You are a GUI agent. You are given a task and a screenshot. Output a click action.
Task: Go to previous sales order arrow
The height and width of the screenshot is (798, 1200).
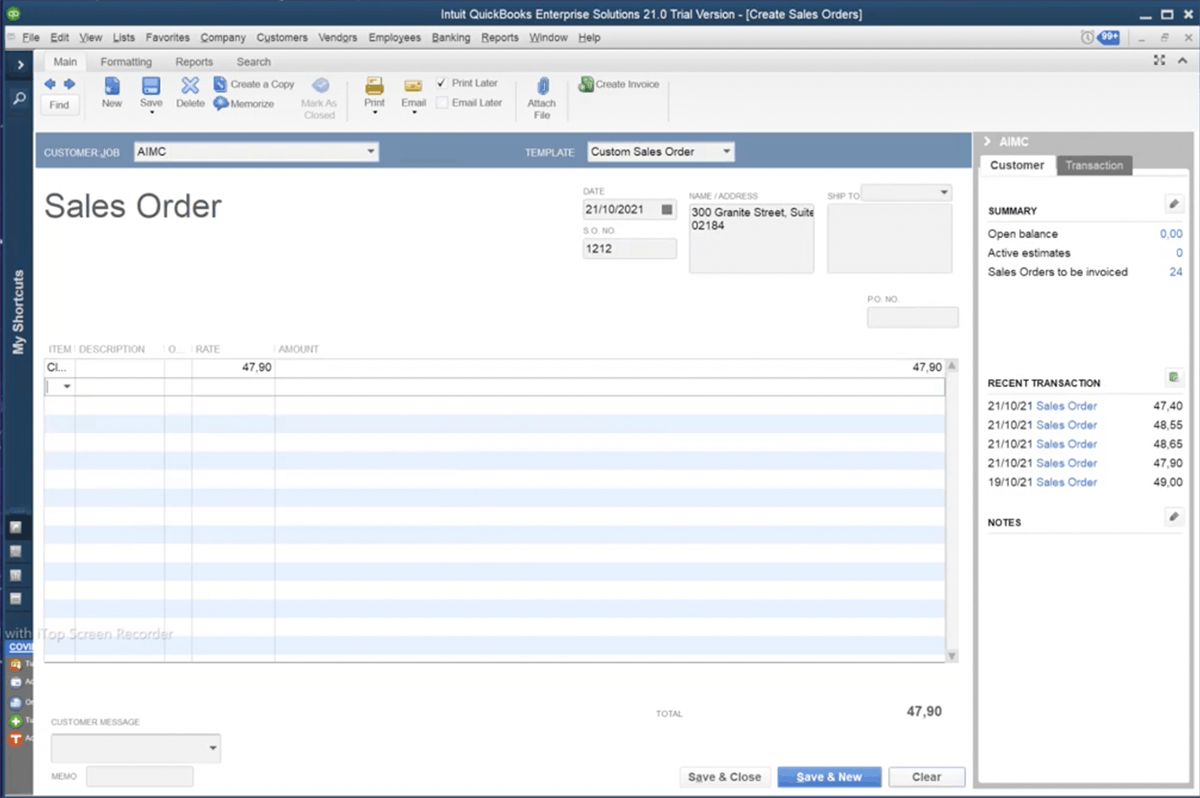(50, 84)
